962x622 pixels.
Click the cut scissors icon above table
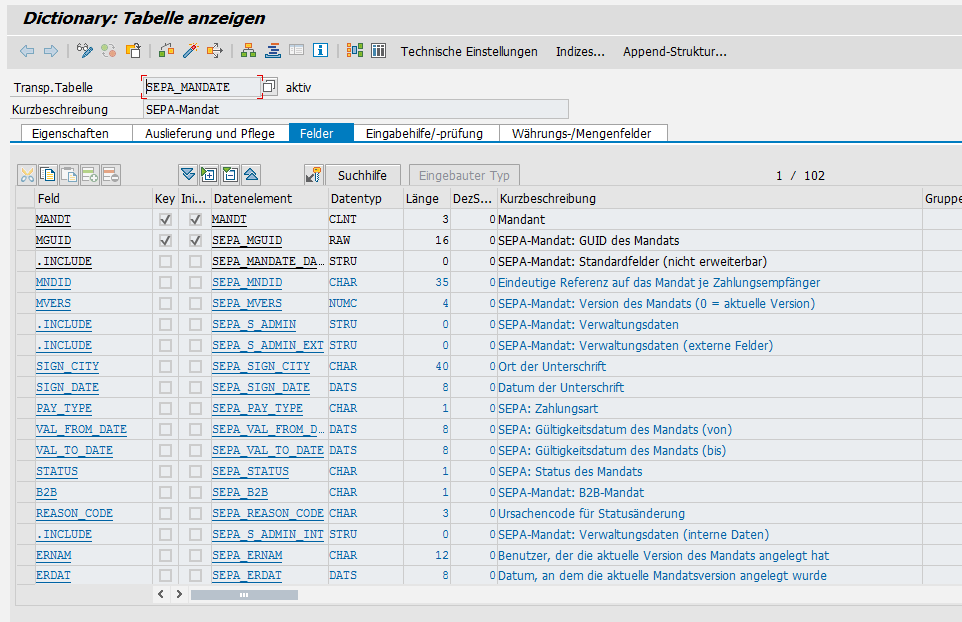tap(27, 175)
